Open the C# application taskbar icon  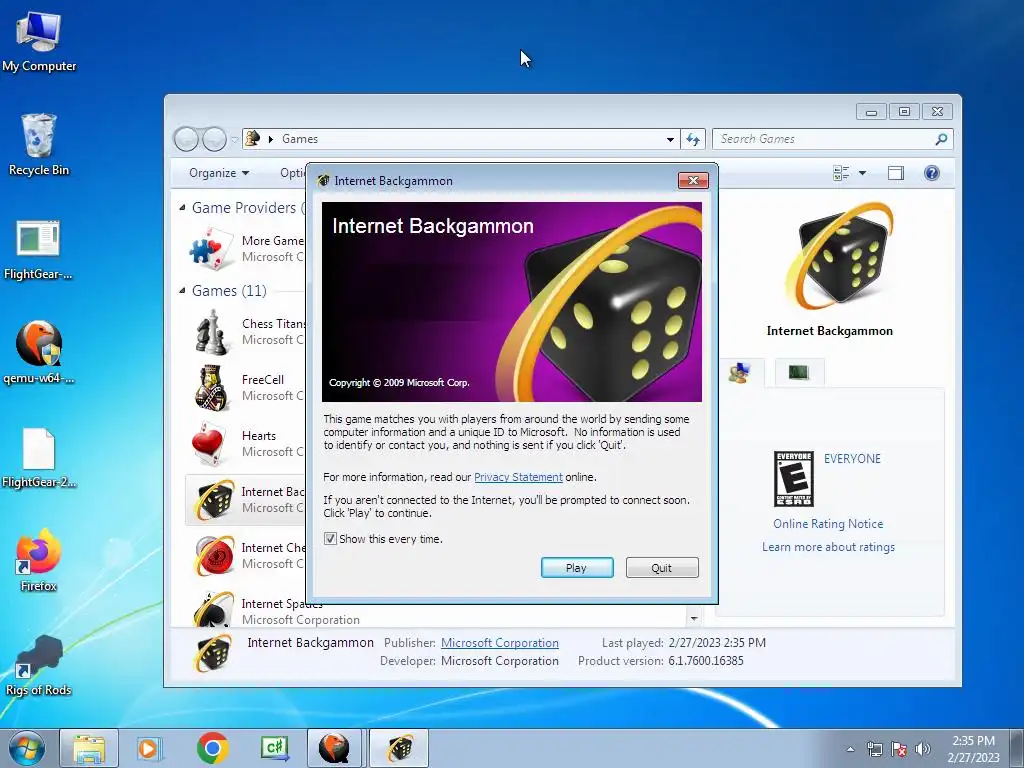pos(274,748)
